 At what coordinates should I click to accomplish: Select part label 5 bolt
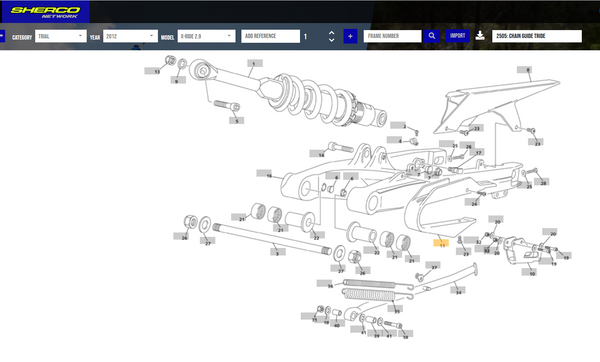[x=236, y=121]
